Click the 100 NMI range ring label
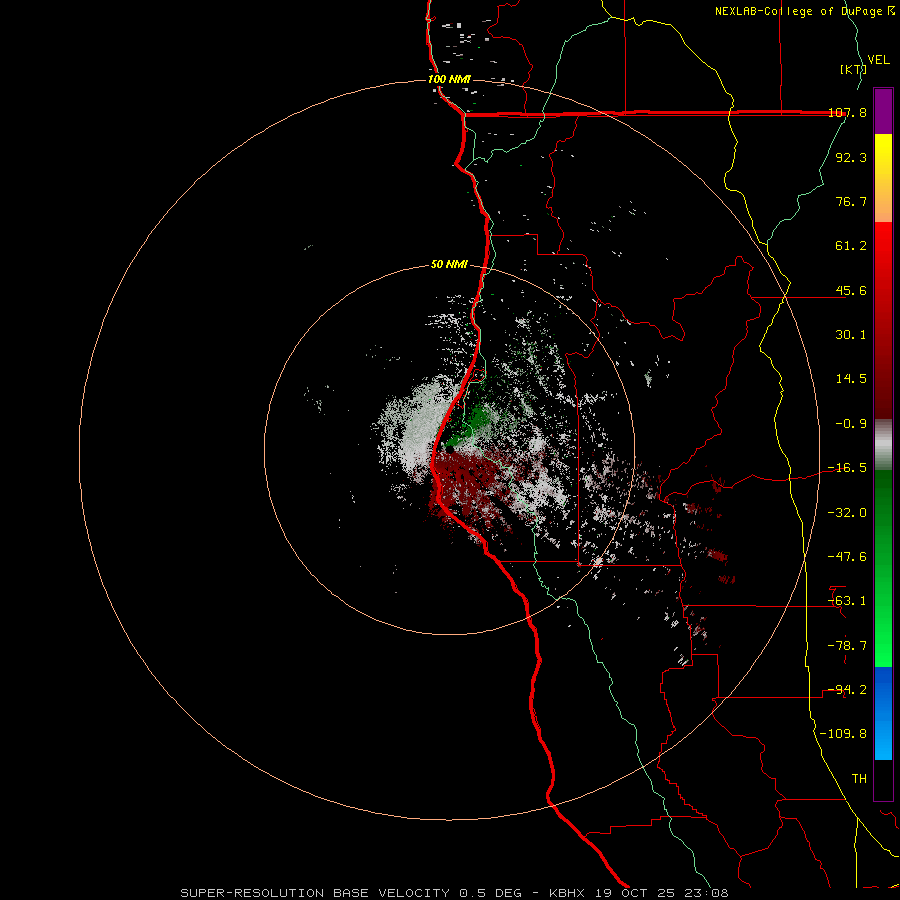This screenshot has height=900, width=900. tap(449, 79)
